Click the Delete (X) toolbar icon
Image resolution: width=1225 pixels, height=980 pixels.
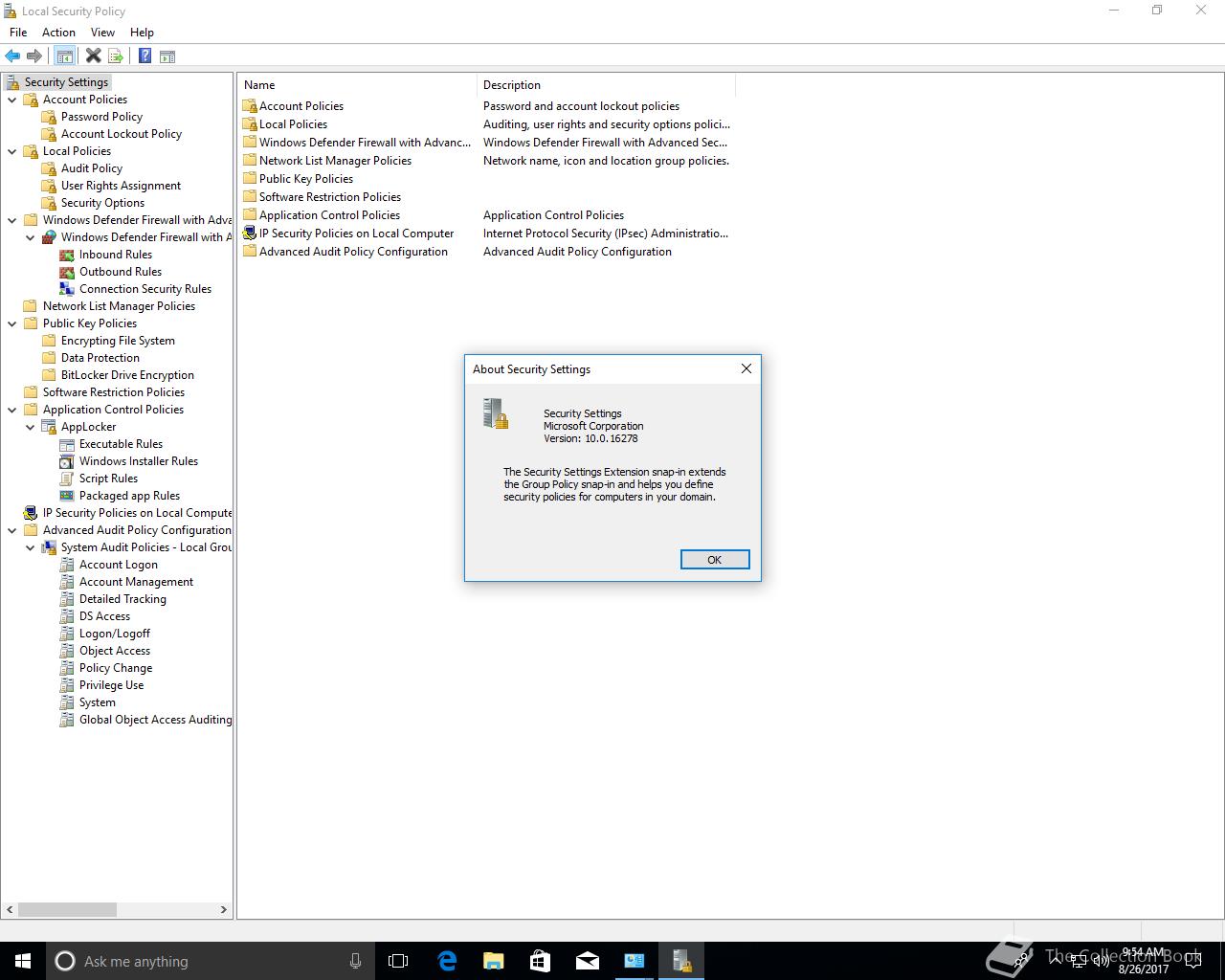click(93, 56)
